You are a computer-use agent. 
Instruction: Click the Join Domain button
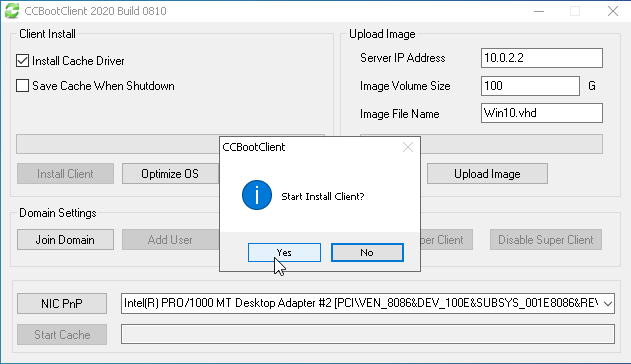65,240
